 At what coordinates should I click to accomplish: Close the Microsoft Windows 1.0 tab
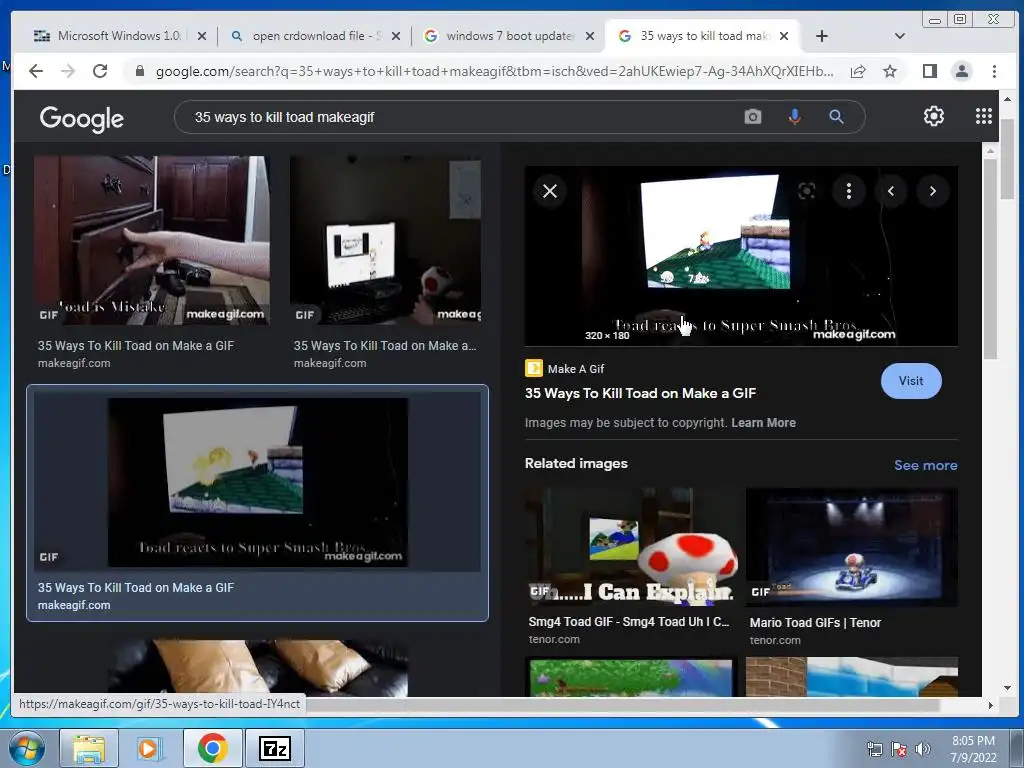[202, 37]
